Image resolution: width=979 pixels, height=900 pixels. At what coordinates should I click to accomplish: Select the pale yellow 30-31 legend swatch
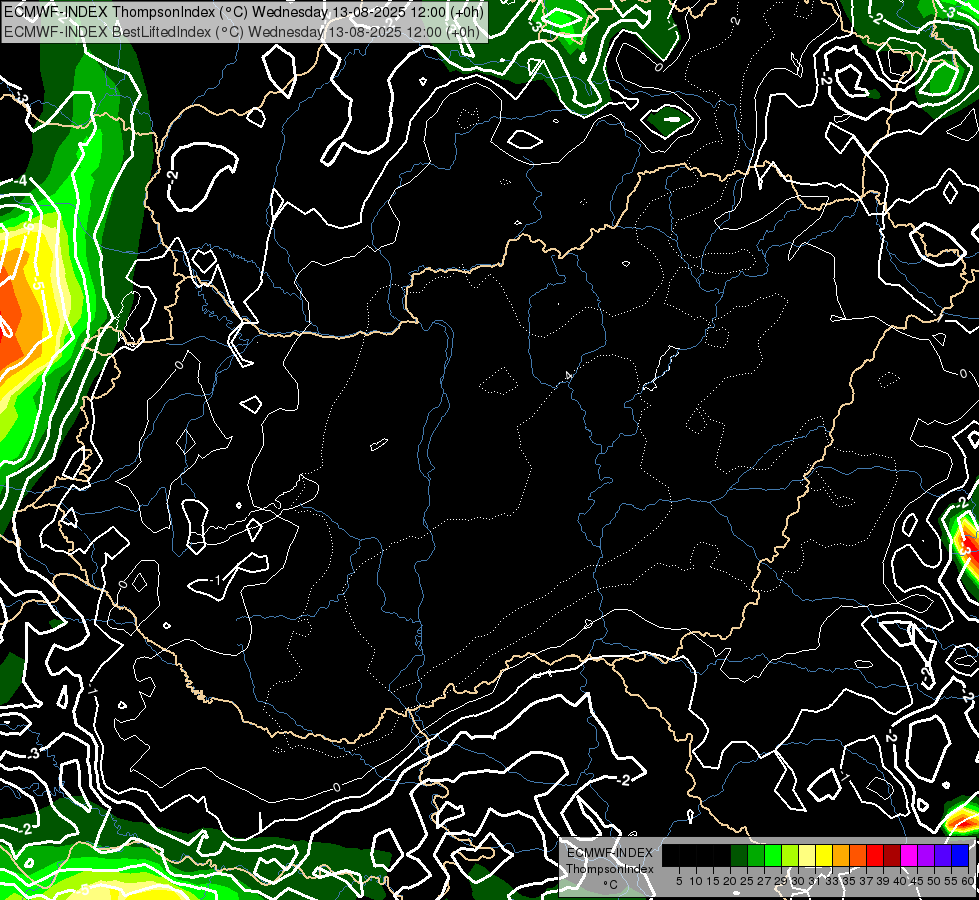coord(807,856)
